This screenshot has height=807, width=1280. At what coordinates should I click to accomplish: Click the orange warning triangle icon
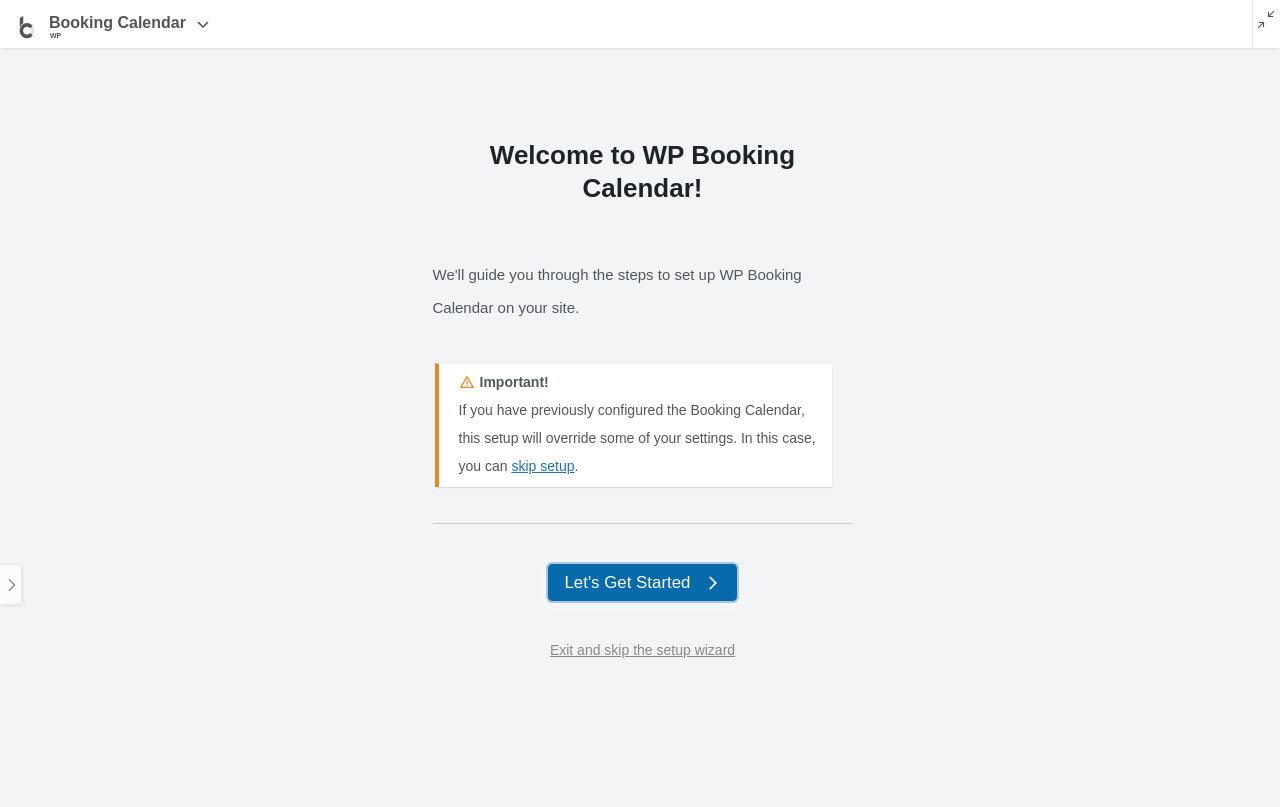[467, 382]
